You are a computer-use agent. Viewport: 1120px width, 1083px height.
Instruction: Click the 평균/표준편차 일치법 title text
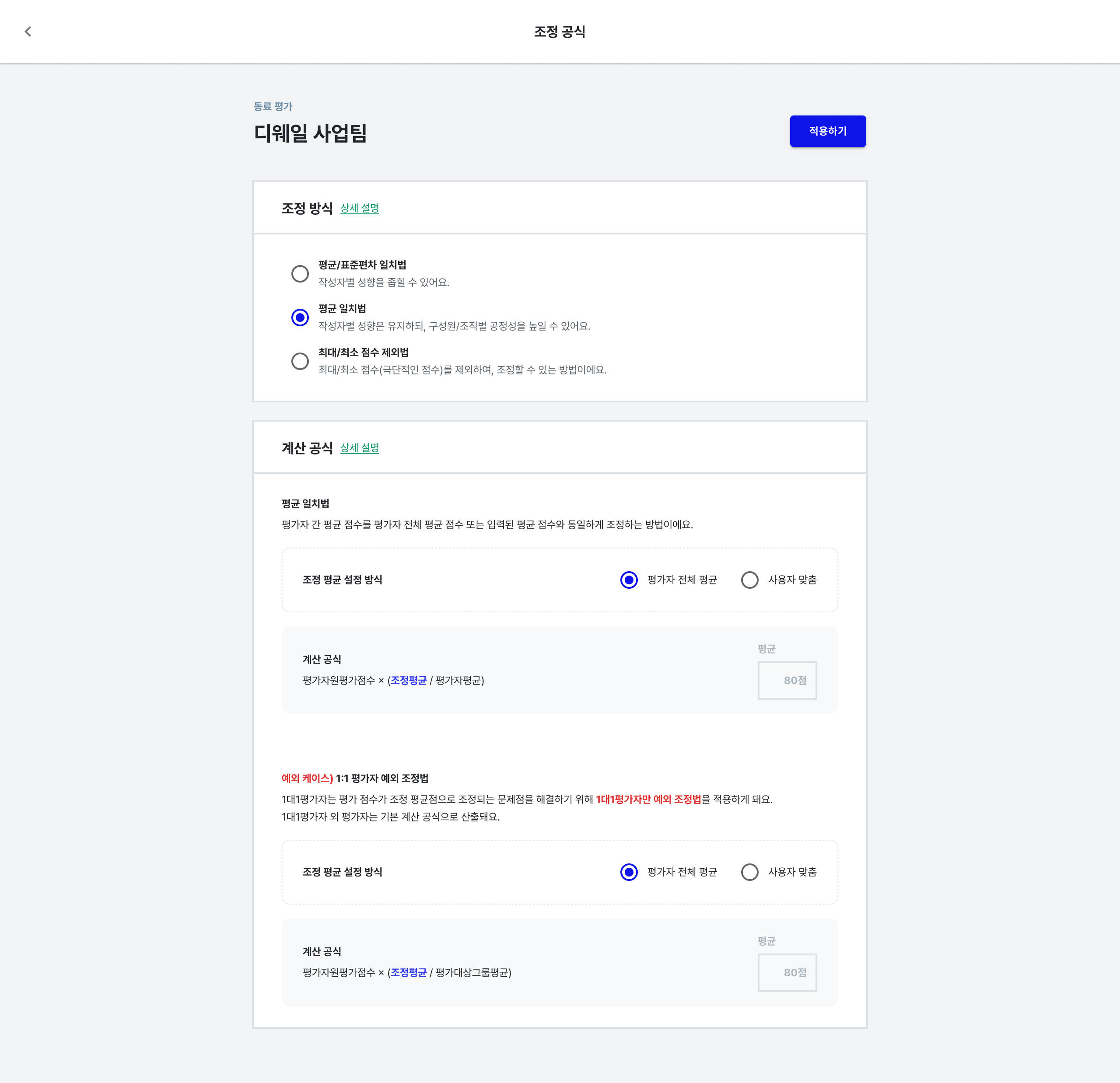pos(362,265)
